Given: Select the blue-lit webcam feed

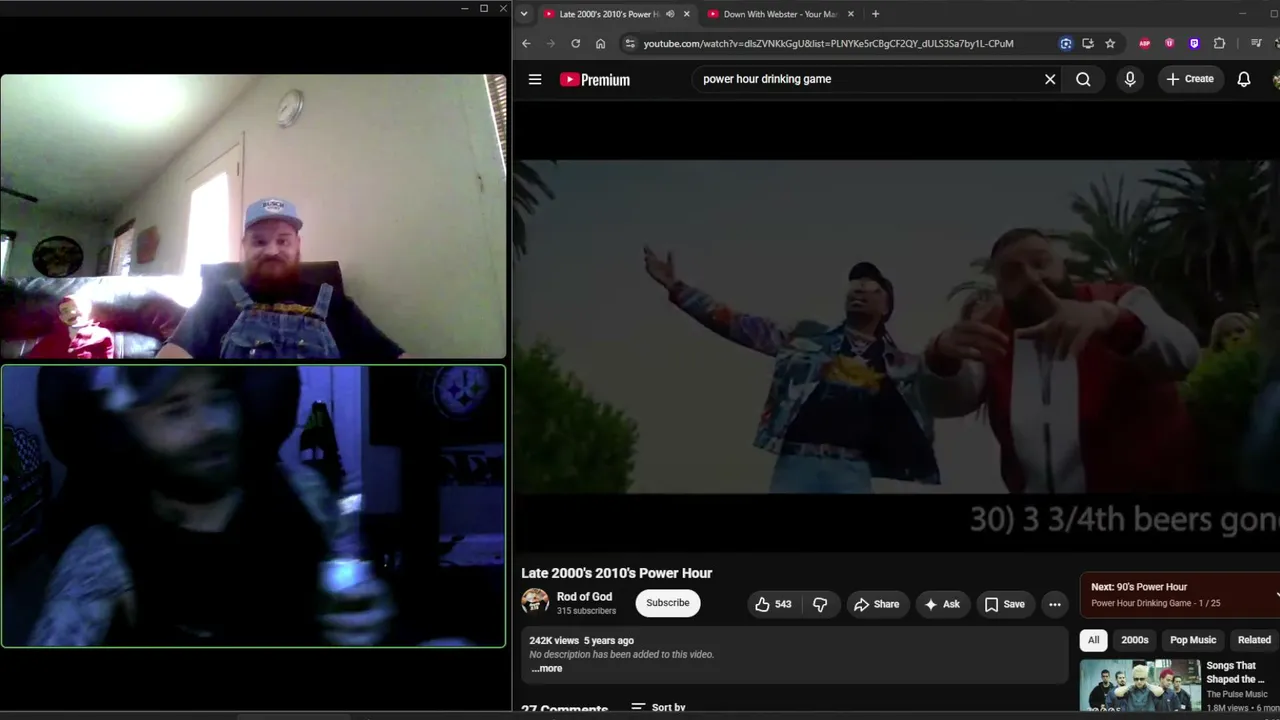Looking at the screenshot, I should coord(253,506).
